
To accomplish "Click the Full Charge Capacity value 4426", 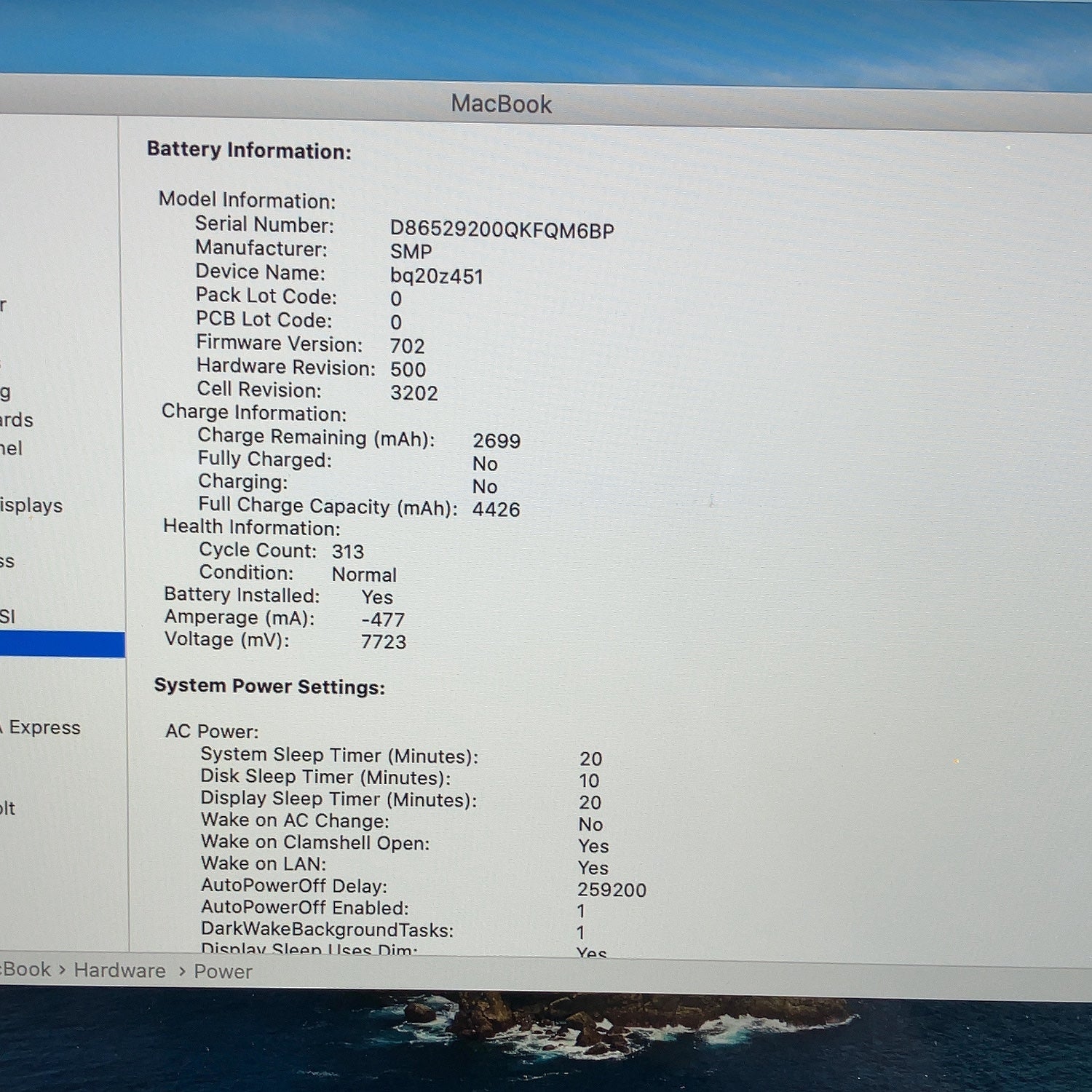I will (496, 510).
